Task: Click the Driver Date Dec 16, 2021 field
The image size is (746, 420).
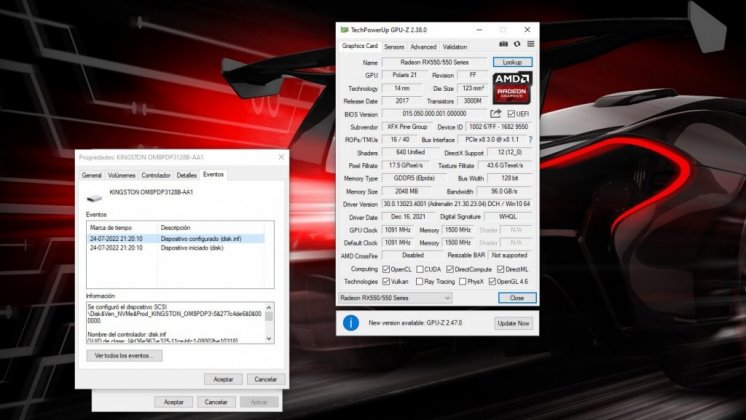Action: click(409, 217)
